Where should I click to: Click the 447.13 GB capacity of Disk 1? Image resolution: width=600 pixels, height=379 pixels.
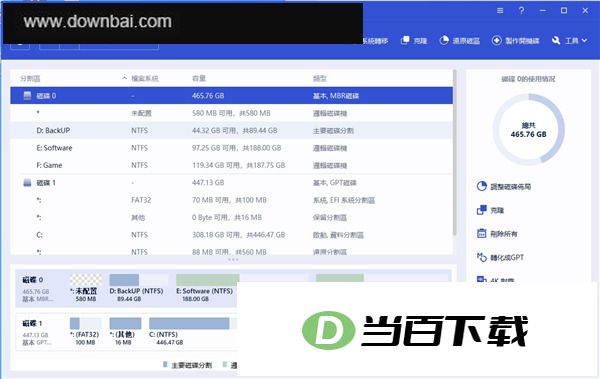pyautogui.click(x=208, y=183)
